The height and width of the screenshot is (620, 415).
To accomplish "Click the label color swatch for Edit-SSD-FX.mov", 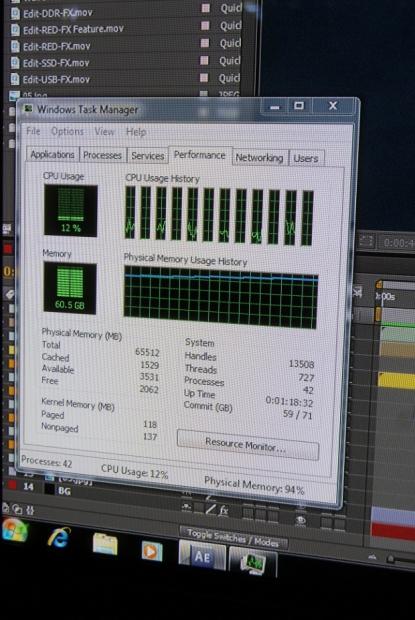I will (204, 60).
